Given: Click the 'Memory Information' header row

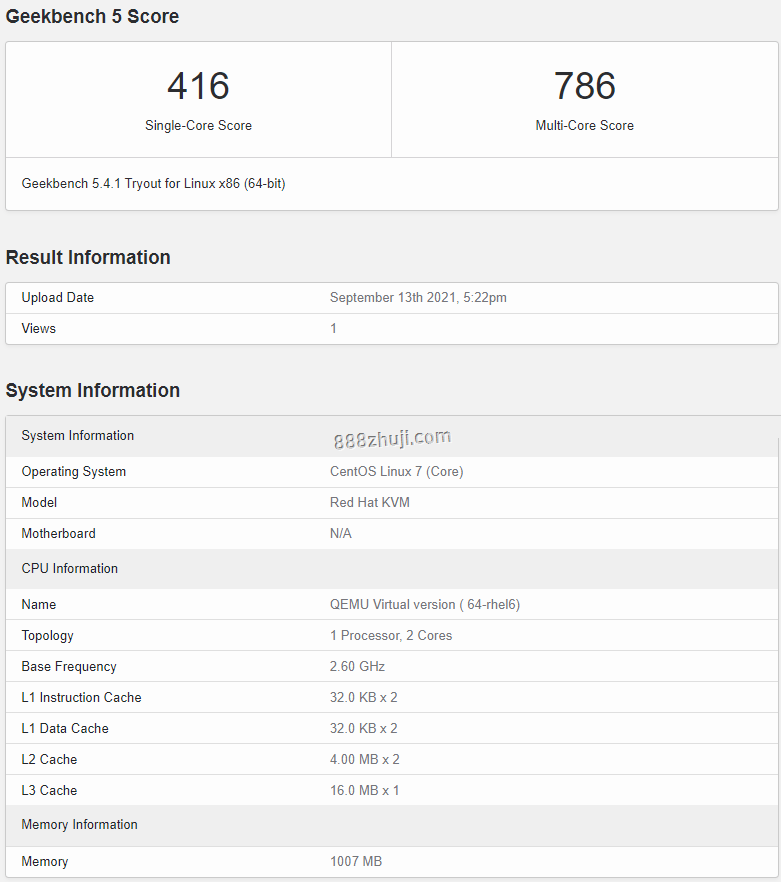Looking at the screenshot, I should click(393, 825).
